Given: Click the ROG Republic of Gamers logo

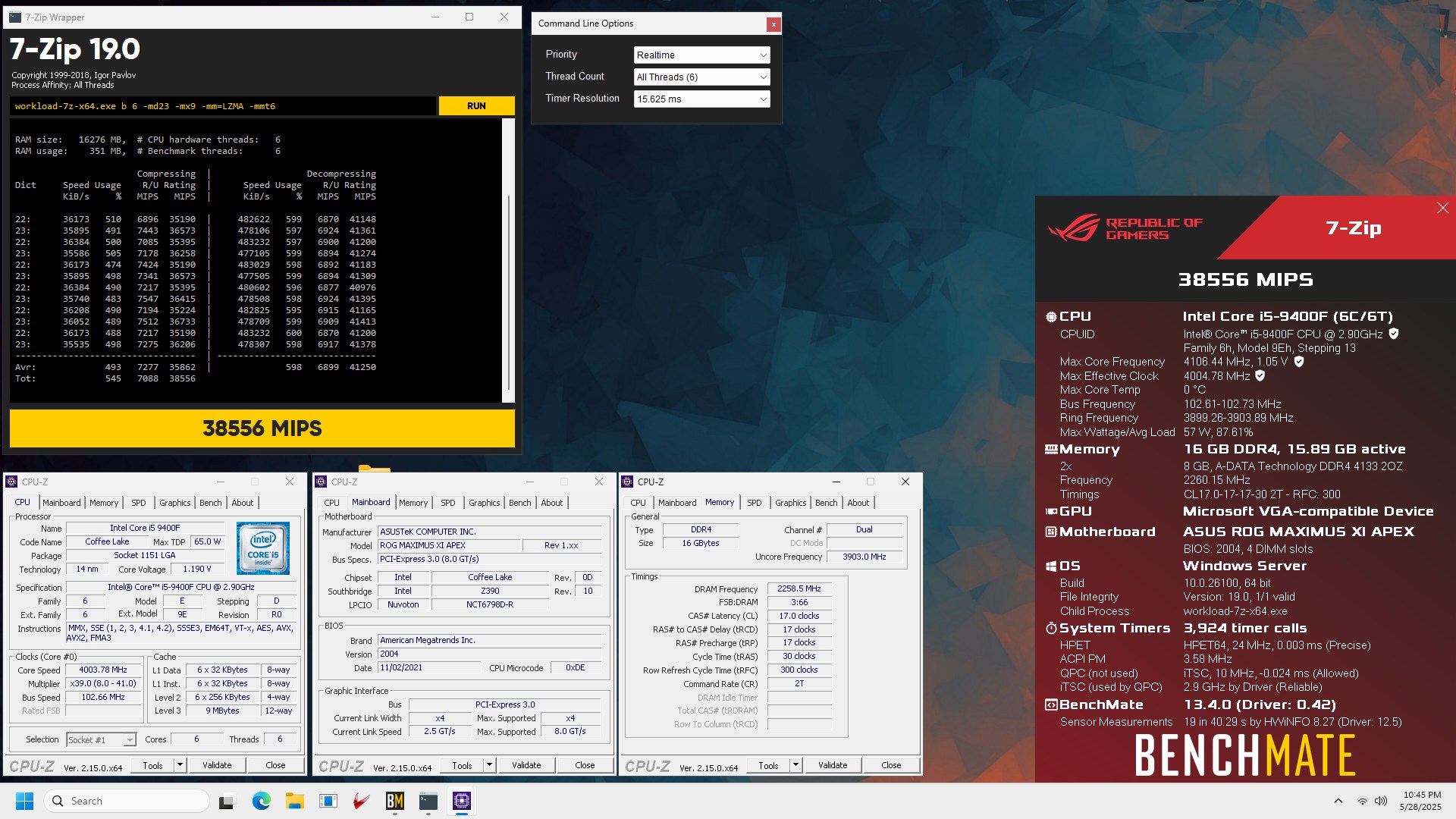Looking at the screenshot, I should point(1125,227).
